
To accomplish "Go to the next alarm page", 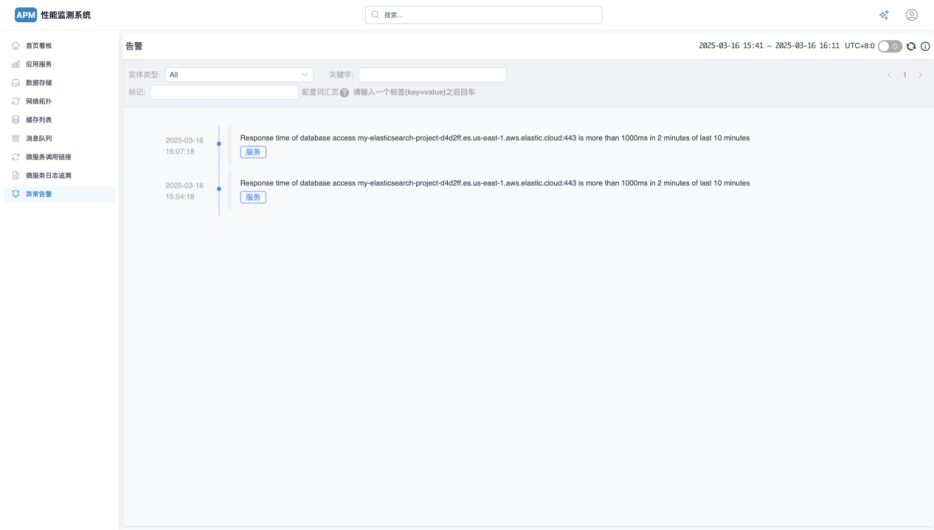I will tap(920, 75).
